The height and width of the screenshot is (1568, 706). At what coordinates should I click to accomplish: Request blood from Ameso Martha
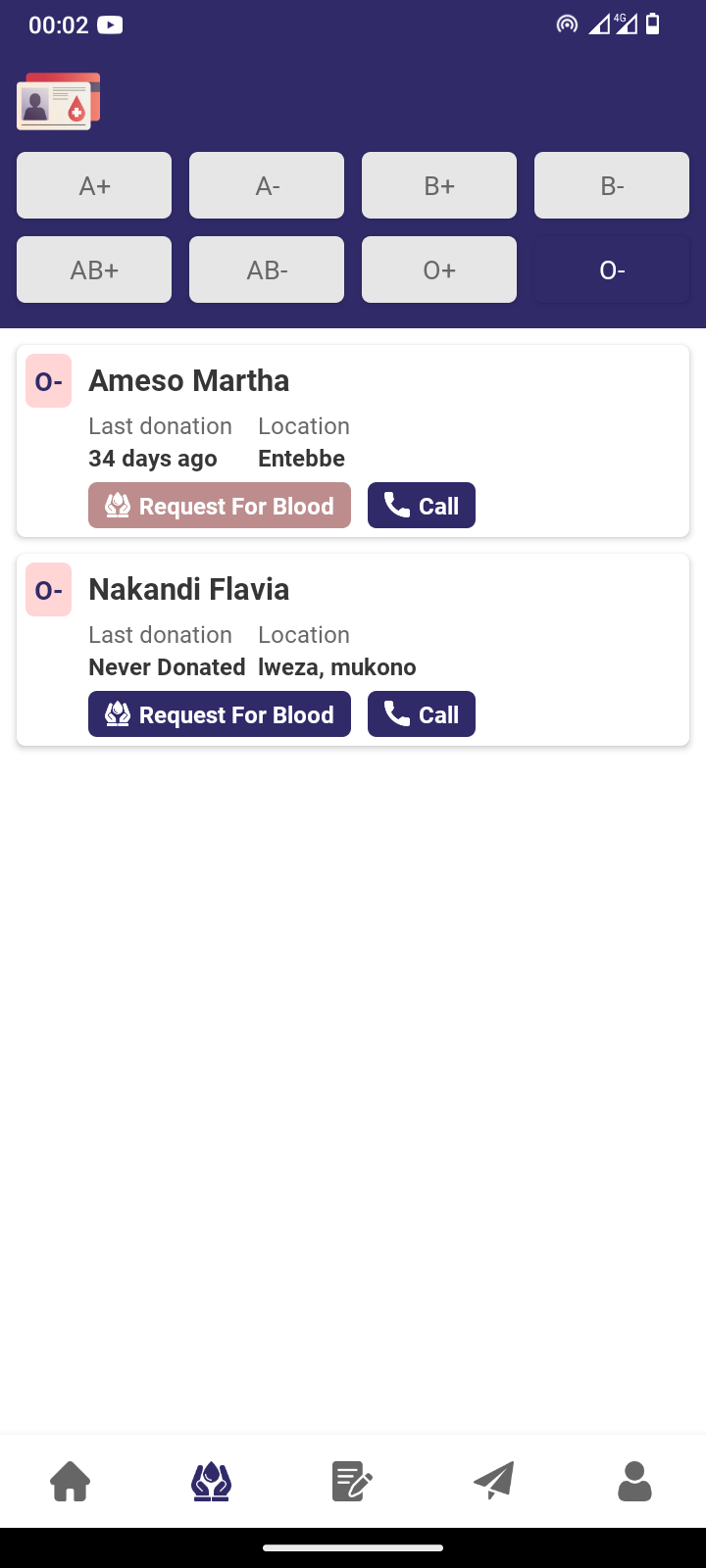[220, 506]
